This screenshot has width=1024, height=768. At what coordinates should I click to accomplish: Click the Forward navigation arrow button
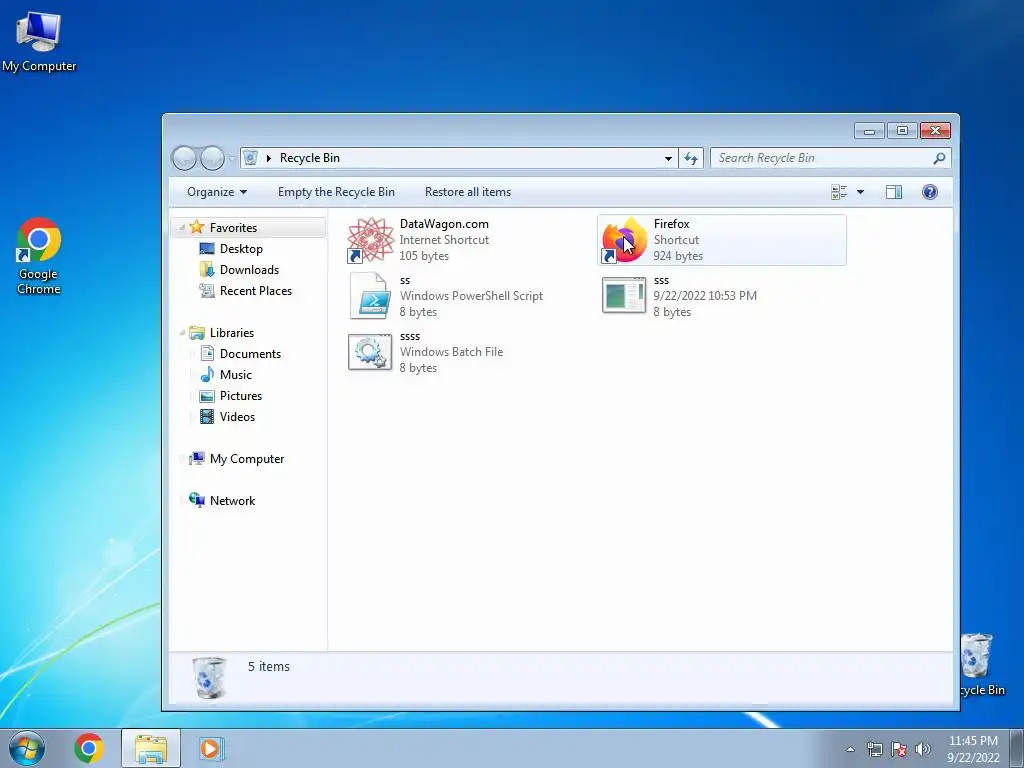click(x=212, y=158)
